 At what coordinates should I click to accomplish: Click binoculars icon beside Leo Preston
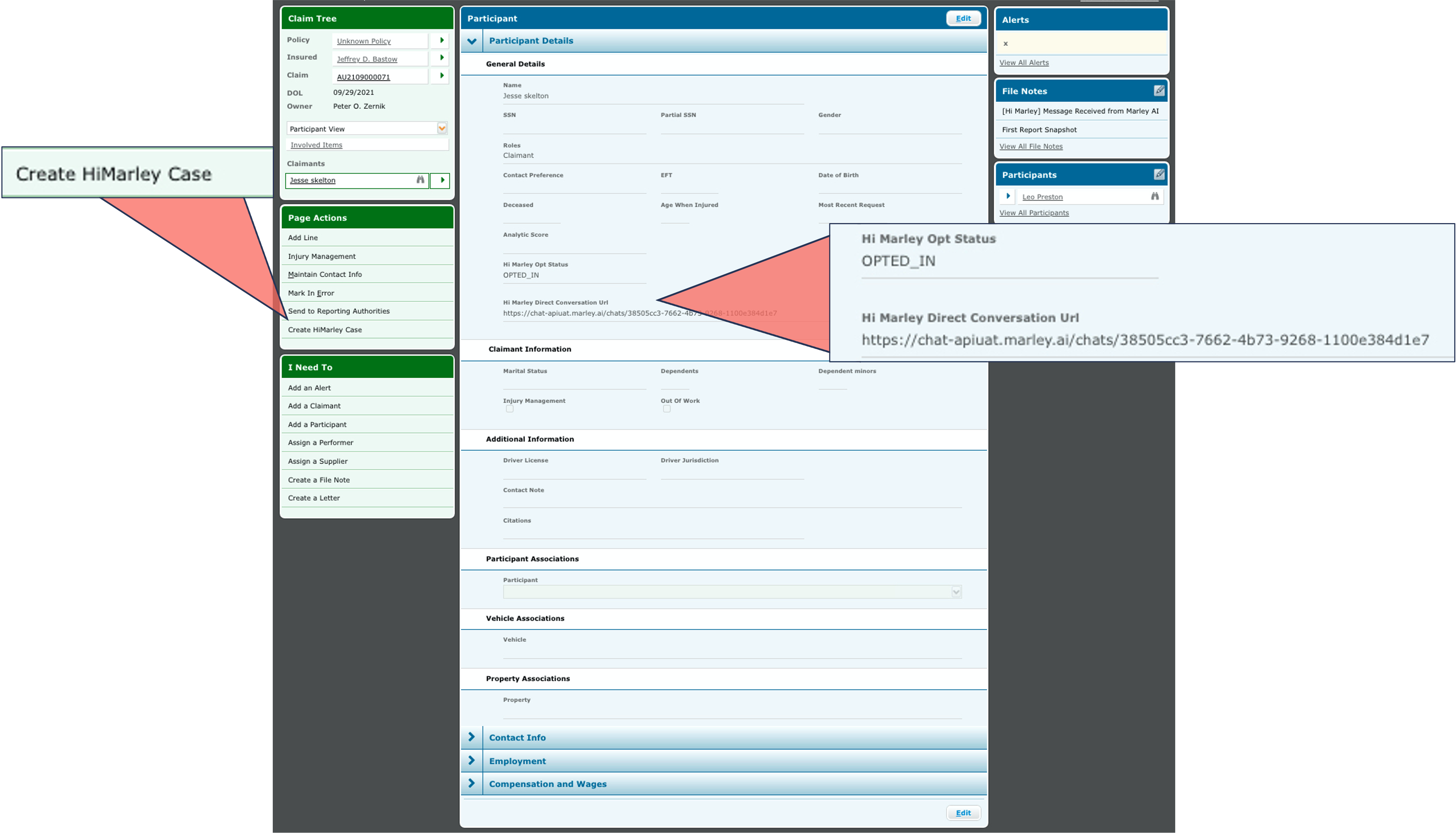(1155, 196)
